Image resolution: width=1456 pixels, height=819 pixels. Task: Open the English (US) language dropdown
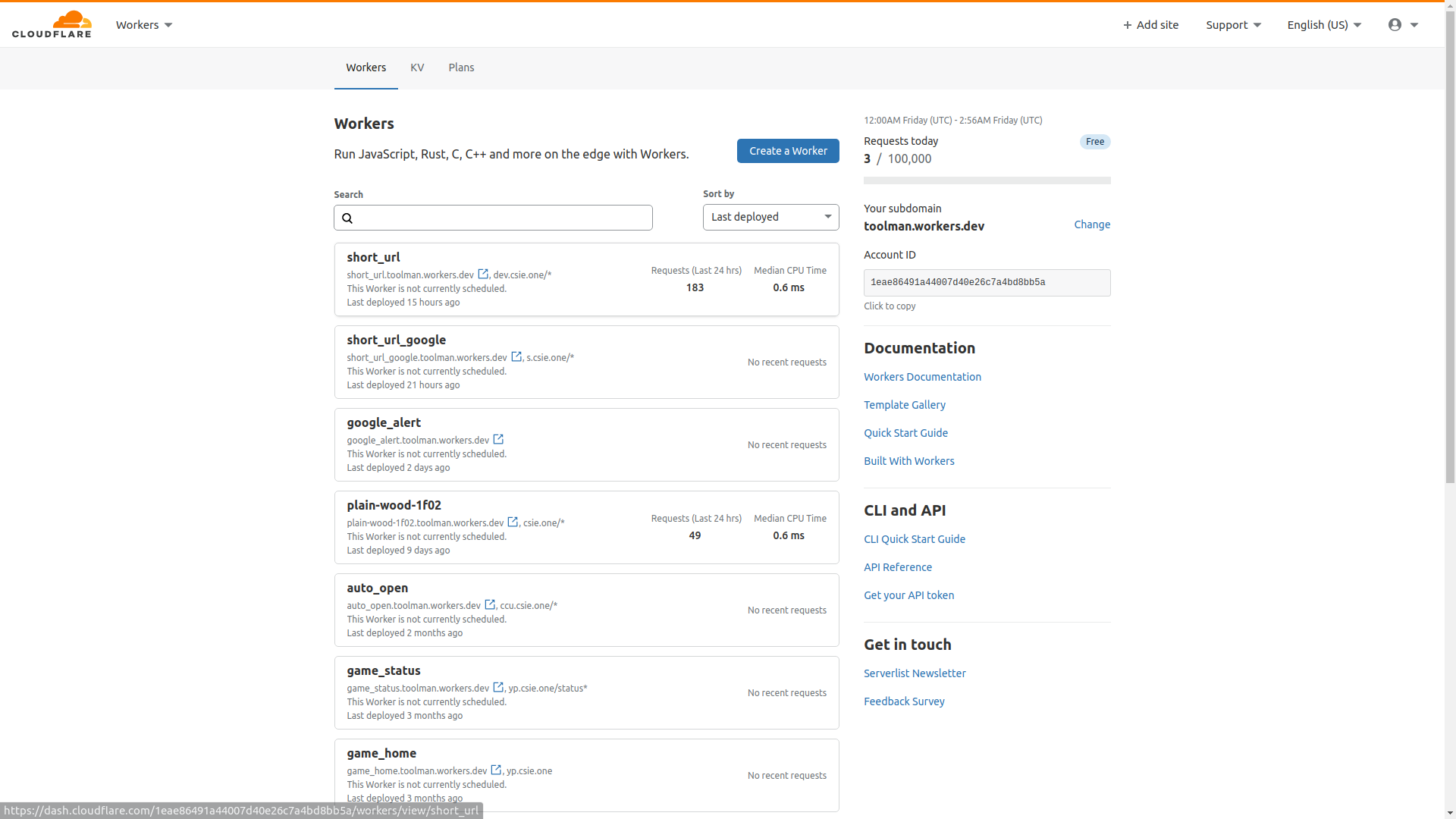[1324, 25]
